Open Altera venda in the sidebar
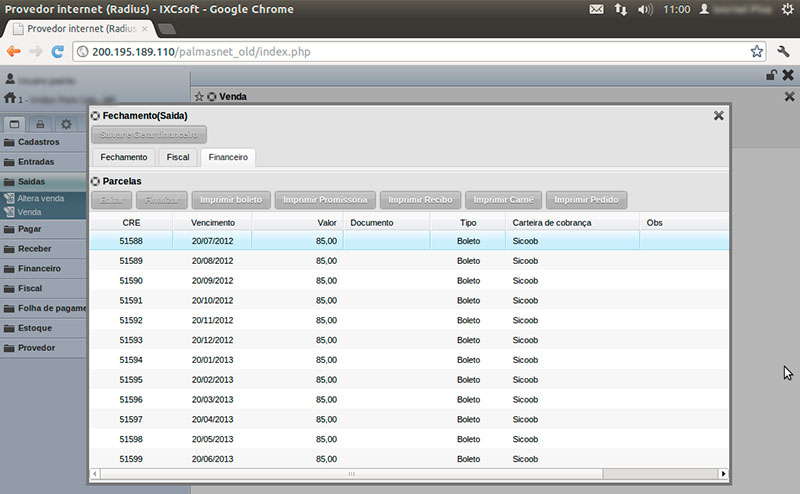Image resolution: width=800 pixels, height=494 pixels. pos(43,198)
